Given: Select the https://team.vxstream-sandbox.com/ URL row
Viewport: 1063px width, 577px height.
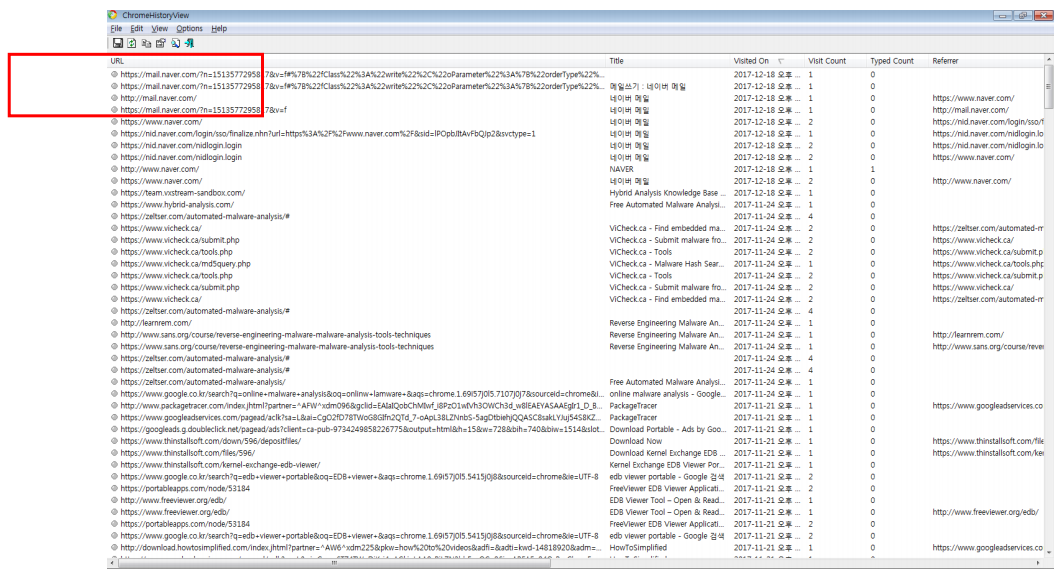Looking at the screenshot, I should 183,193.
